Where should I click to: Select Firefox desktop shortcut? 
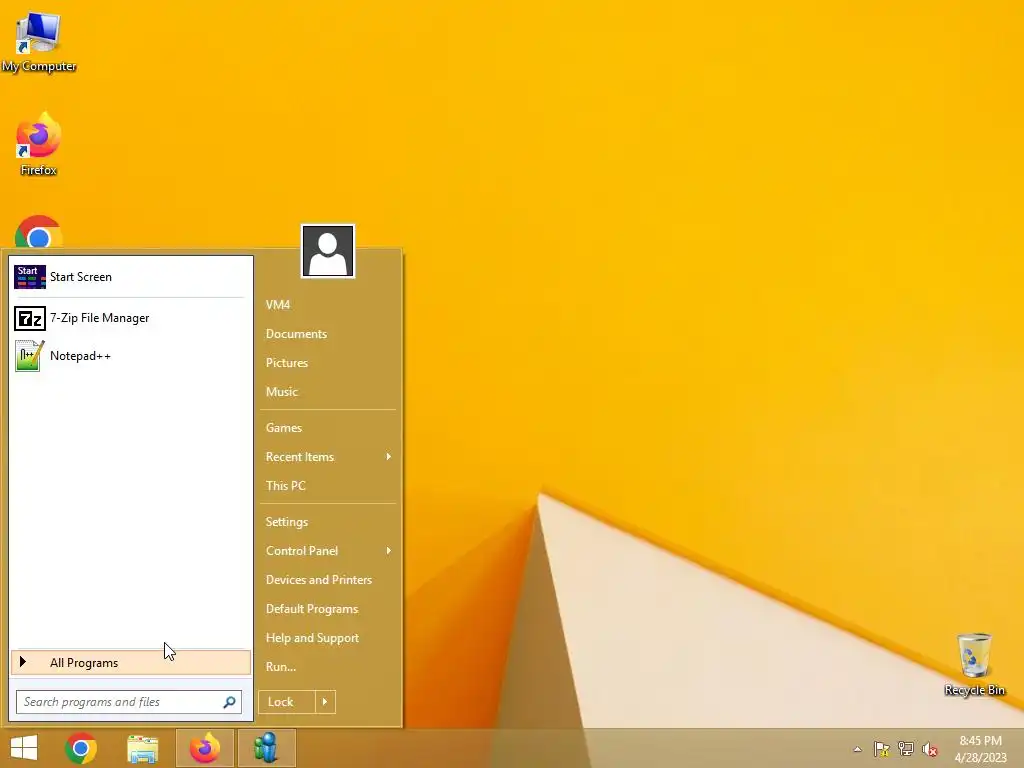pyautogui.click(x=39, y=144)
